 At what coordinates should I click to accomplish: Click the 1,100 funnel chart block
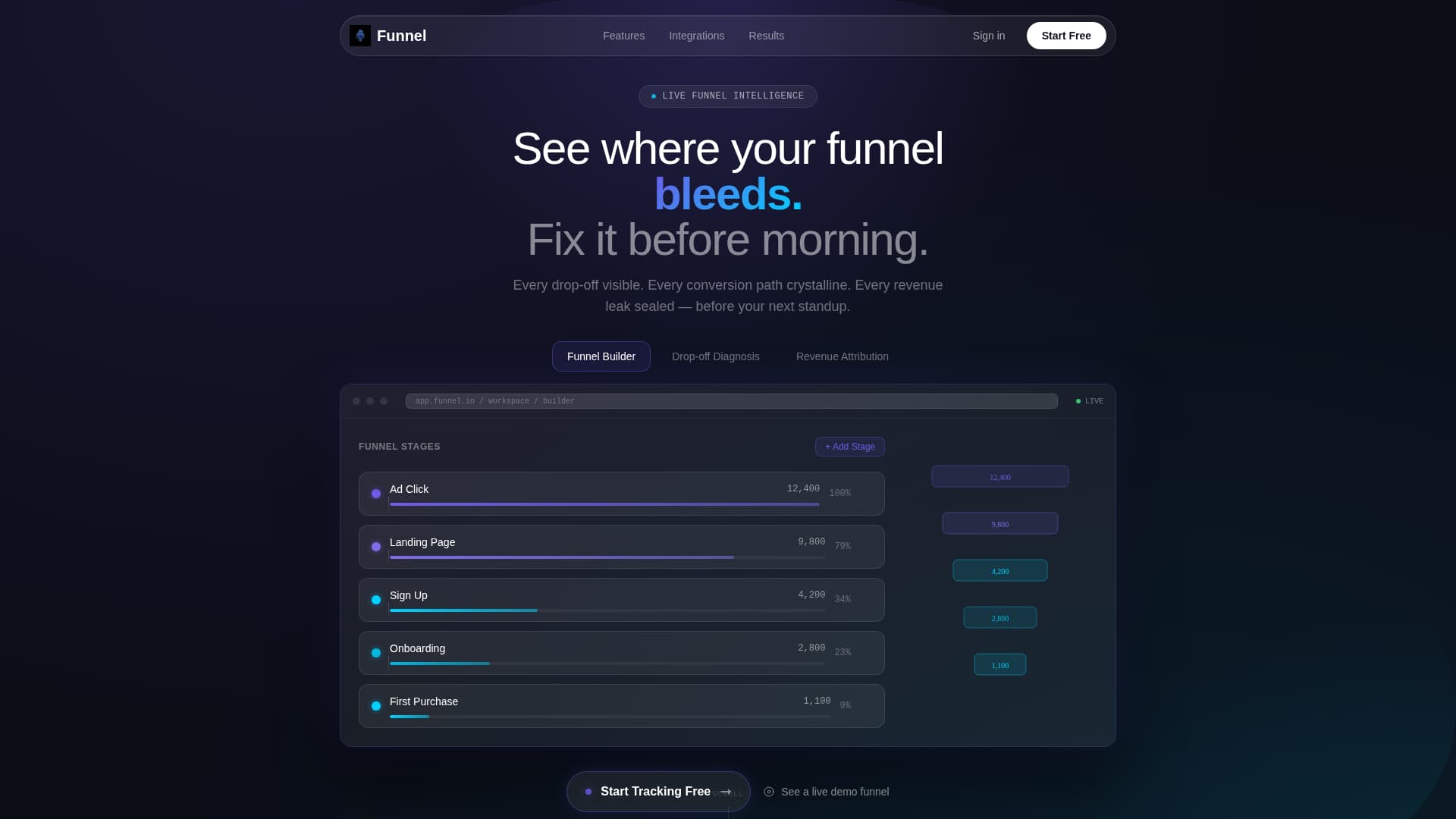tap(999, 664)
